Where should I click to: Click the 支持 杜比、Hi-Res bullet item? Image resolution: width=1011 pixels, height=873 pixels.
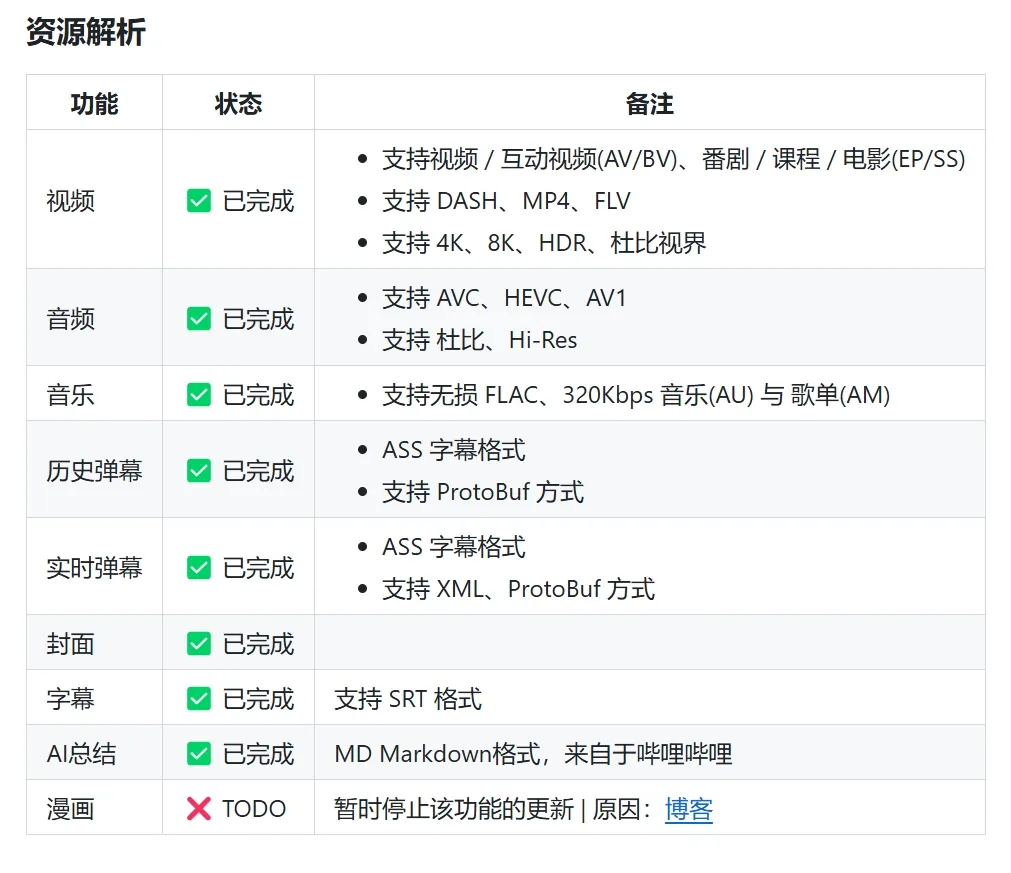pos(479,340)
